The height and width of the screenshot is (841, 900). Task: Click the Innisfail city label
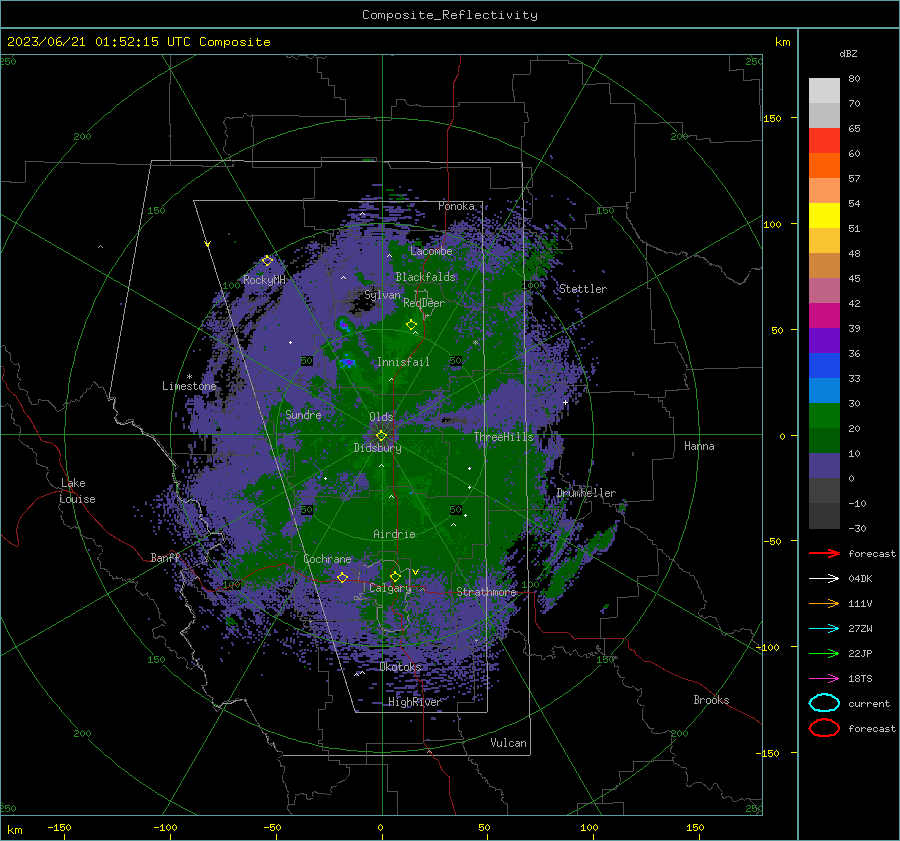(403, 362)
